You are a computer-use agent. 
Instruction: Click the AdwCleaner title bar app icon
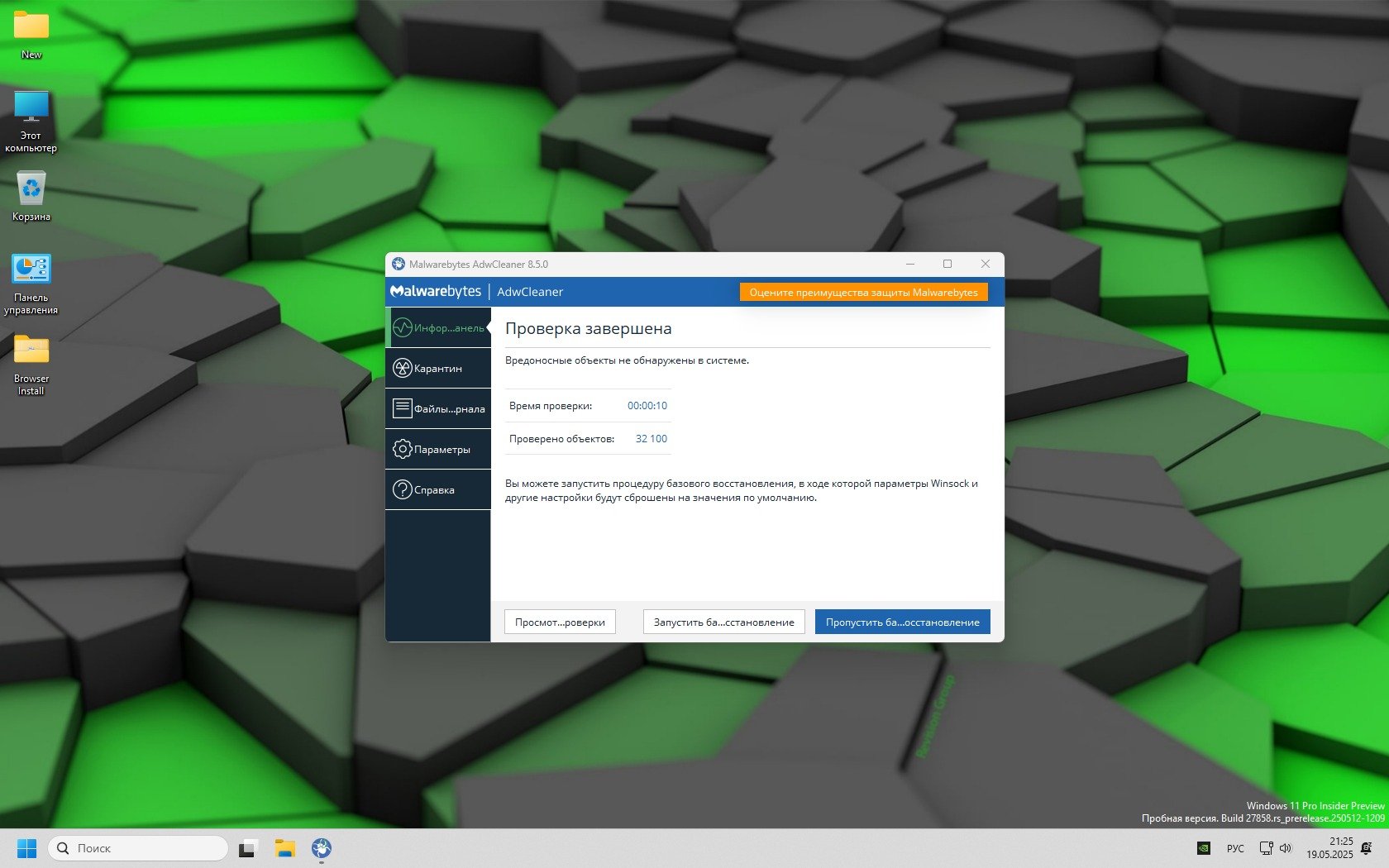click(x=399, y=264)
